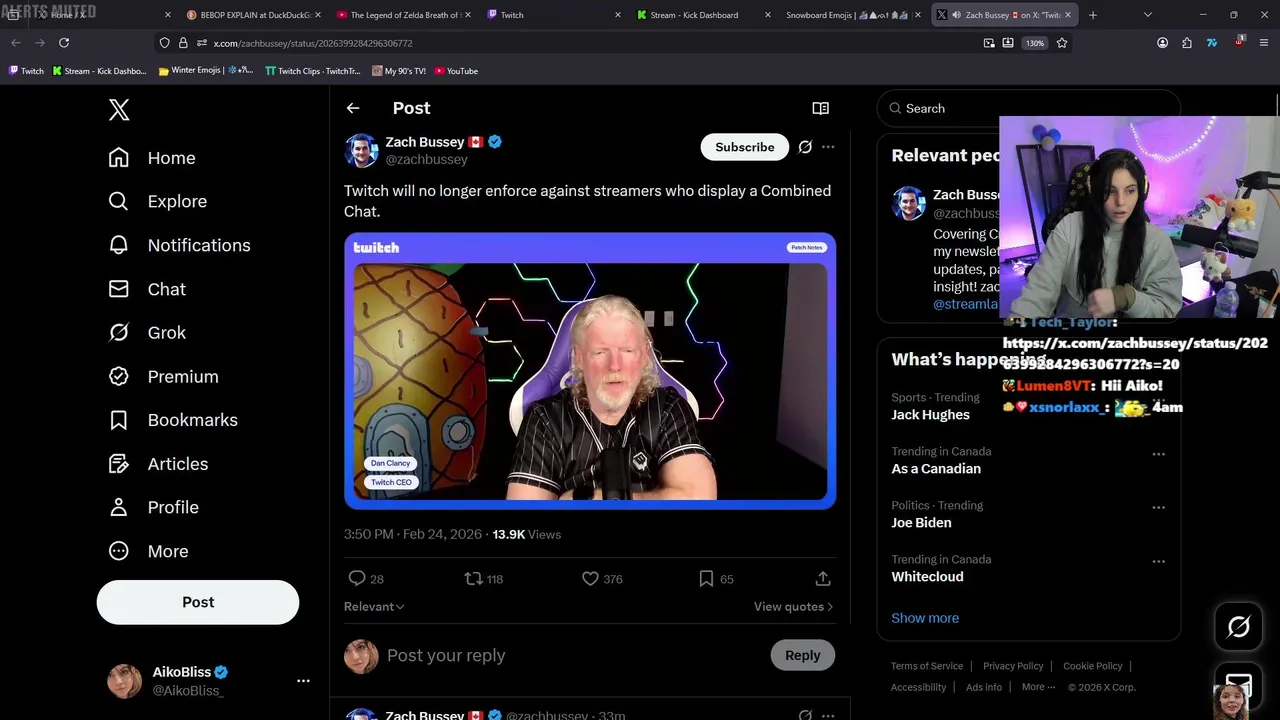Expand the list all tabs chevron
This screenshot has height=720, width=1280.
tap(1148, 15)
